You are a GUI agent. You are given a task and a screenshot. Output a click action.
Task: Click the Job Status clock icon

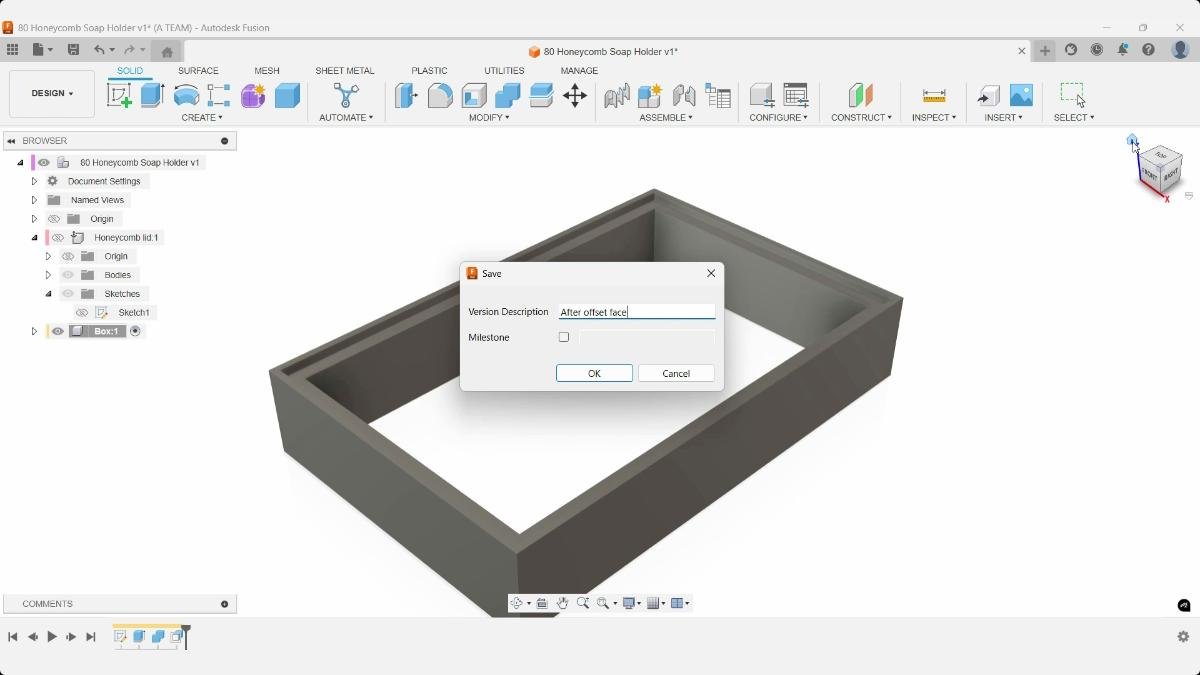pos(1097,50)
